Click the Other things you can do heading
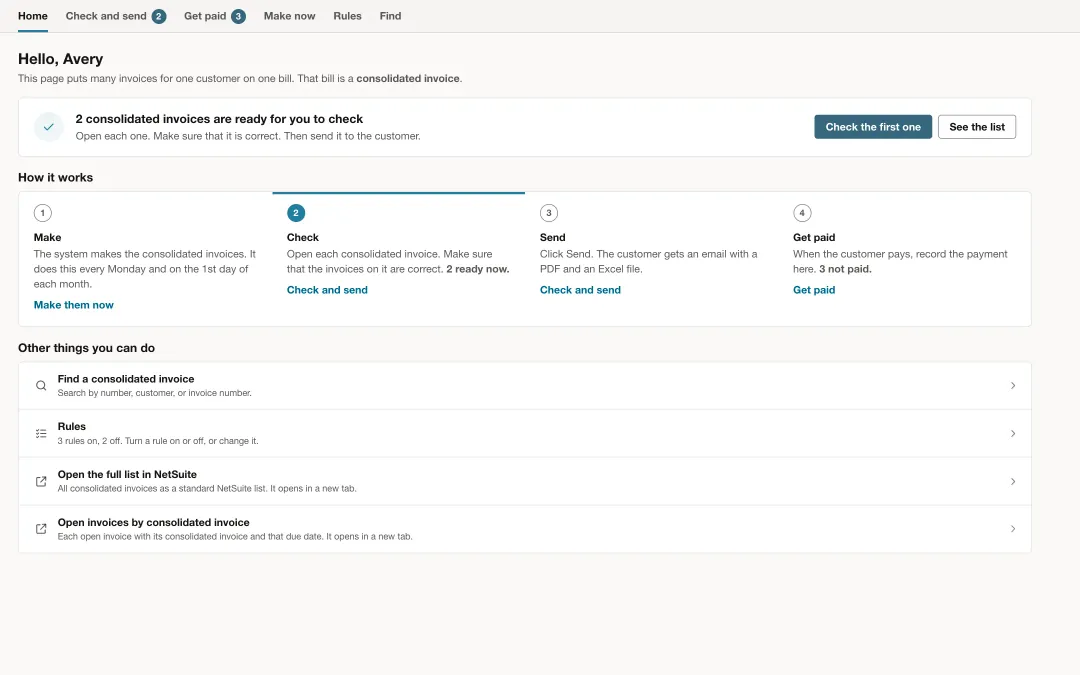Viewport: 1080px width, 675px height. pyautogui.click(x=87, y=349)
